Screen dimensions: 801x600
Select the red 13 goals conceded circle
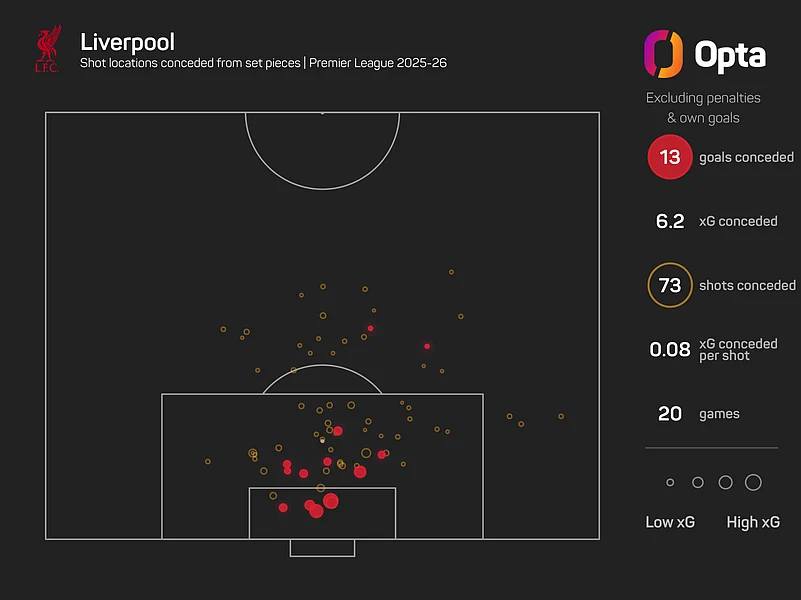pyautogui.click(x=669, y=157)
